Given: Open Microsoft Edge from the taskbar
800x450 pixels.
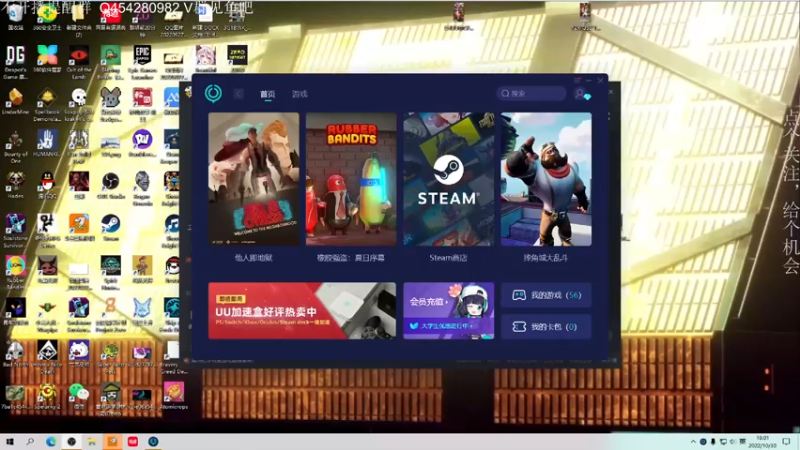Looking at the screenshot, I should (x=51, y=442).
